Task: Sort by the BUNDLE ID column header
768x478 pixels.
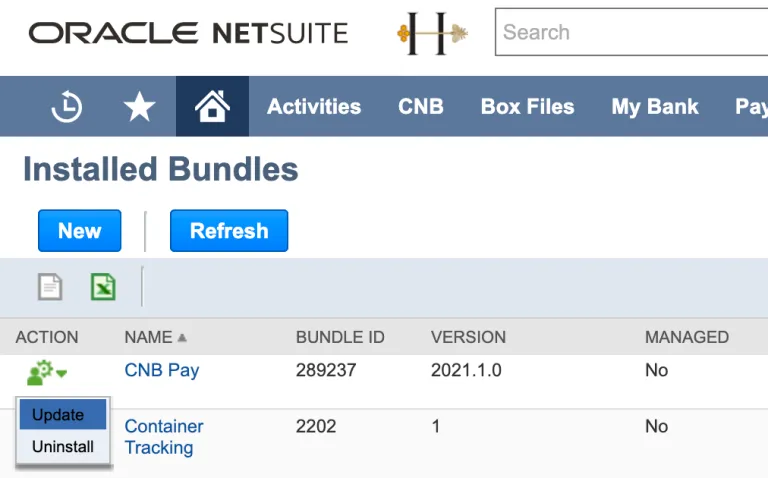Action: click(340, 337)
